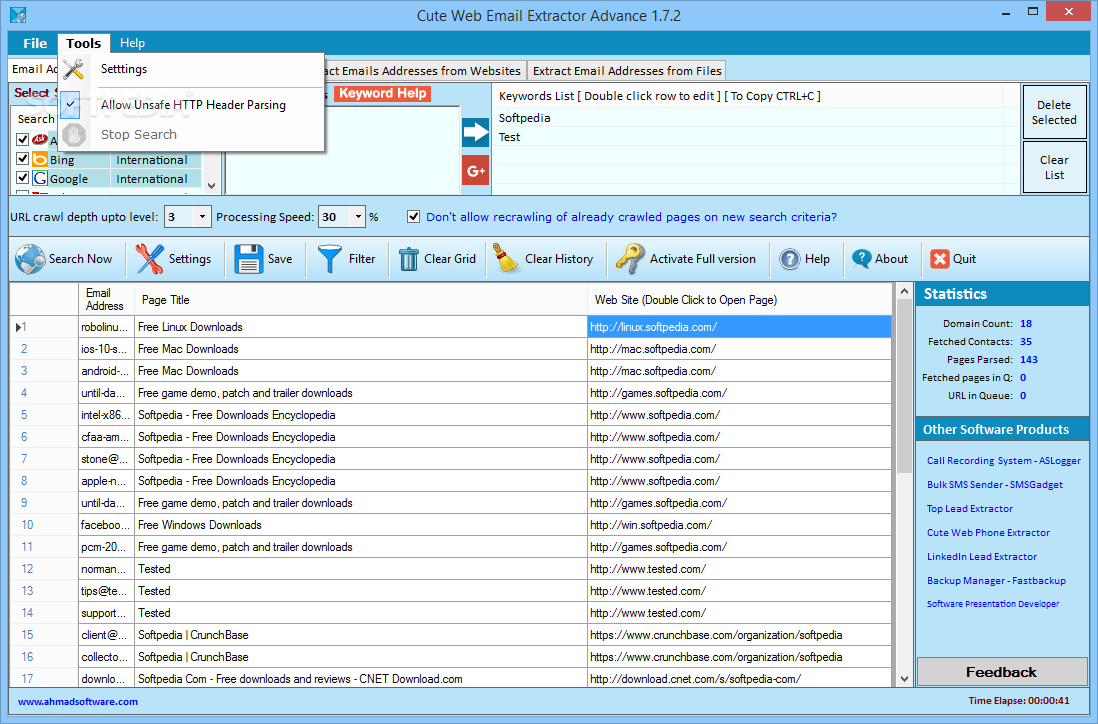Open the Help menu in the menu bar
The width and height of the screenshot is (1098, 724).
[x=132, y=43]
